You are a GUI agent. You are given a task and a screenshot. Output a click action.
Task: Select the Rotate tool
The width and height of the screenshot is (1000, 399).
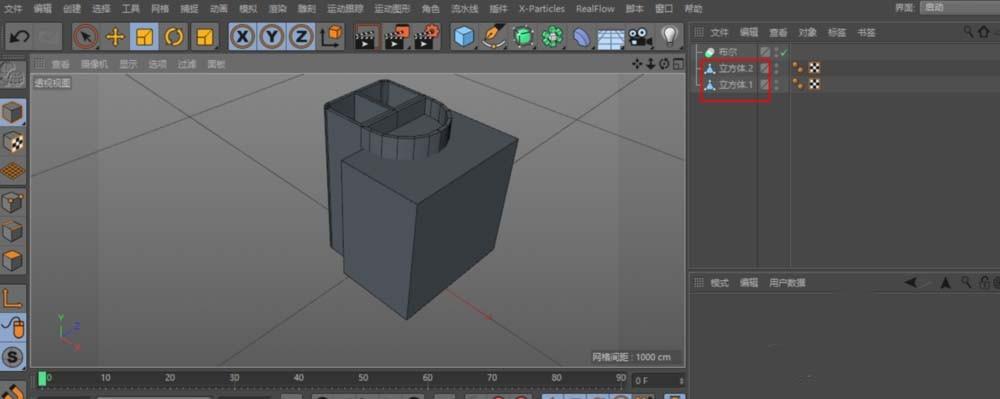173,36
